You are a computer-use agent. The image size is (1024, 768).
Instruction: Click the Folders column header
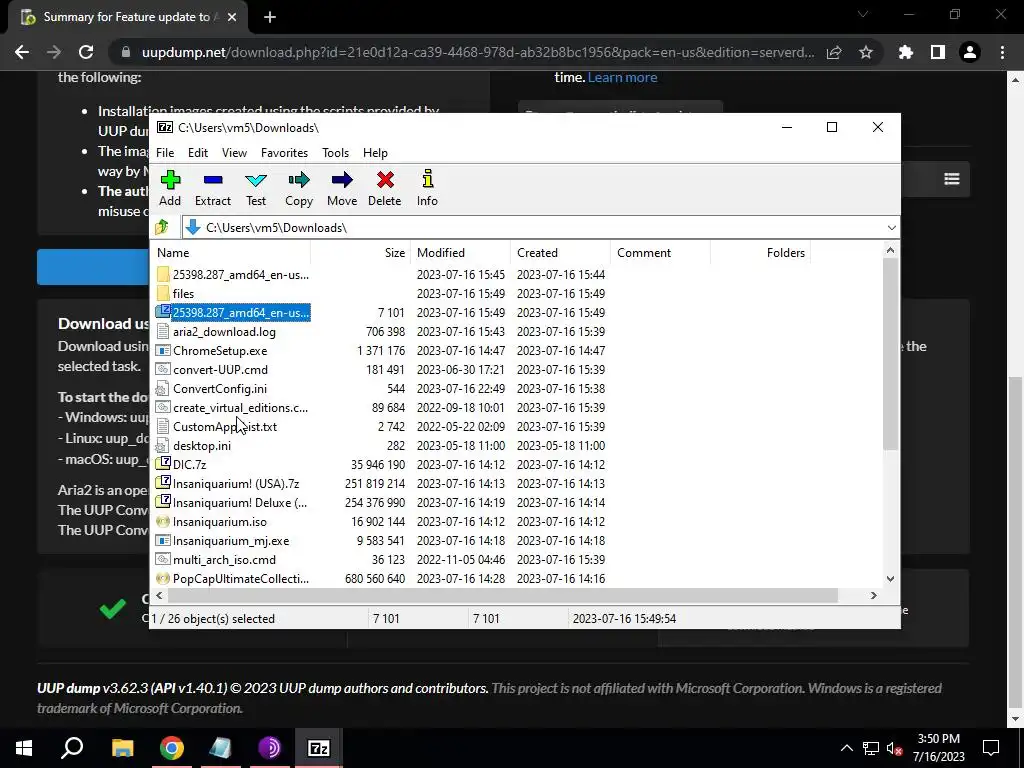coord(760,253)
